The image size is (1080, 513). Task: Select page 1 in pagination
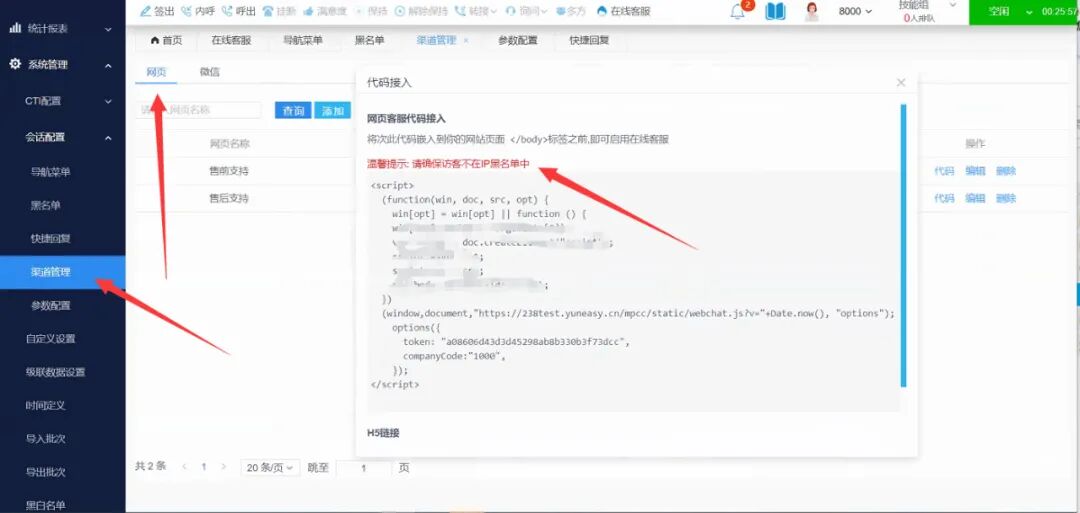point(204,467)
